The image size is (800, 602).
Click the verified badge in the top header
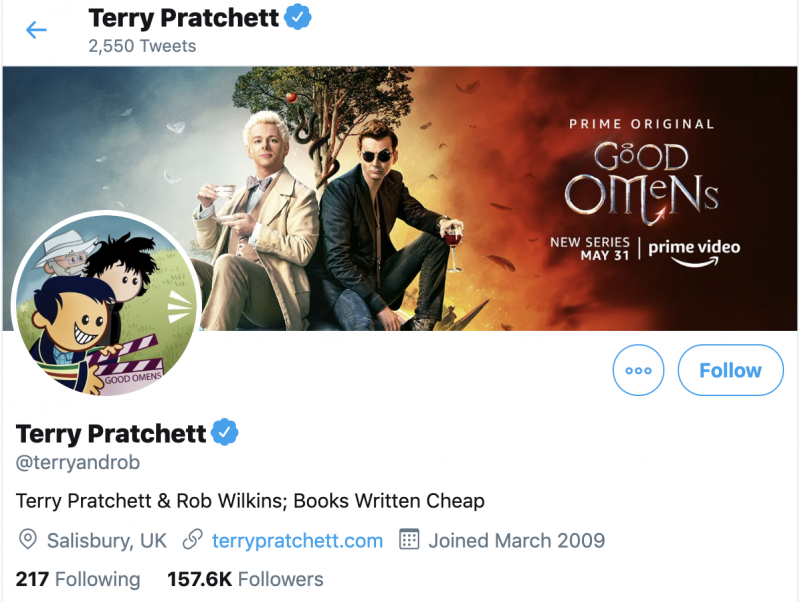[x=298, y=17]
